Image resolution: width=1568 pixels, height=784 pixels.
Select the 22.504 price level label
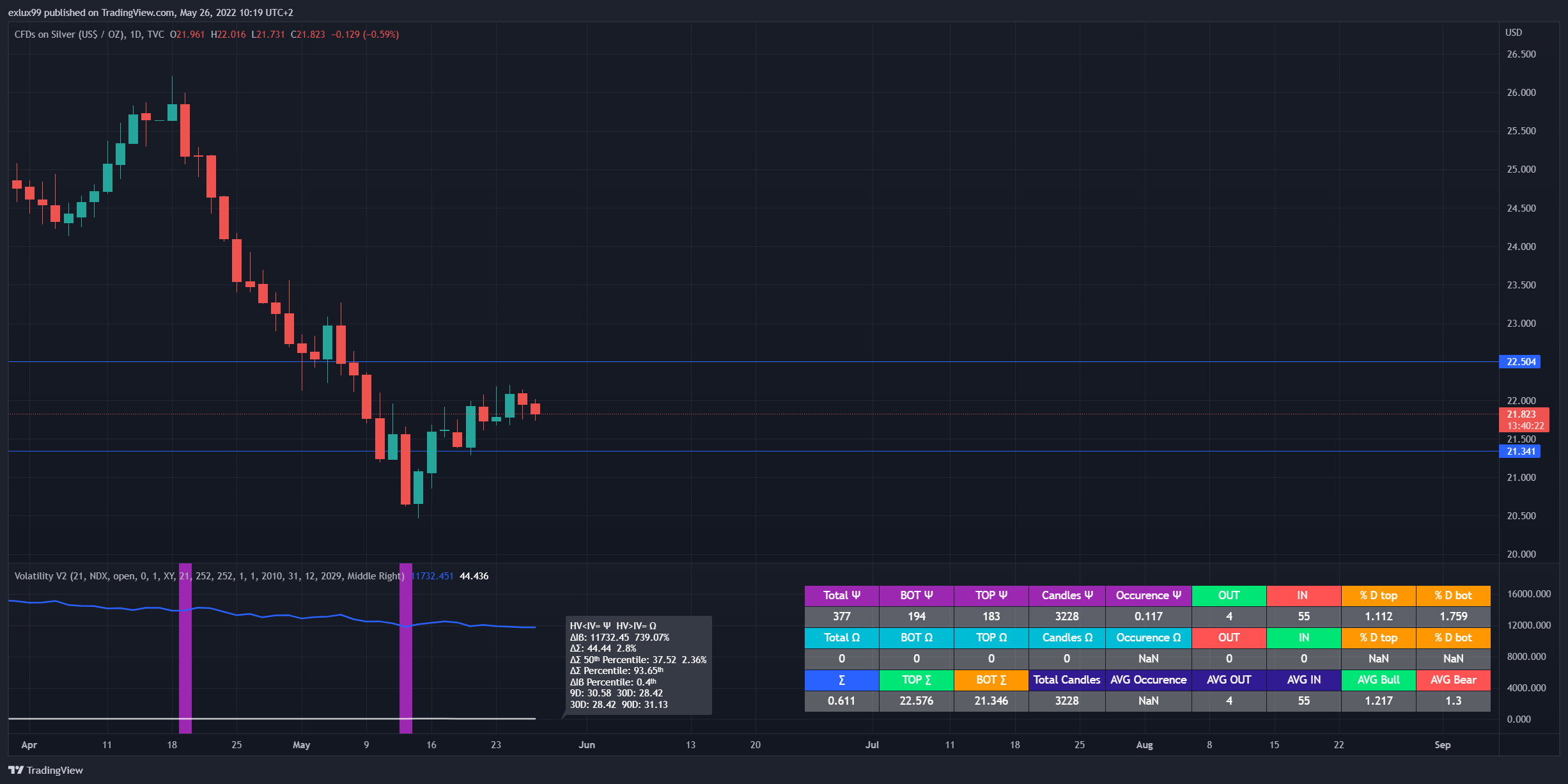point(1519,362)
